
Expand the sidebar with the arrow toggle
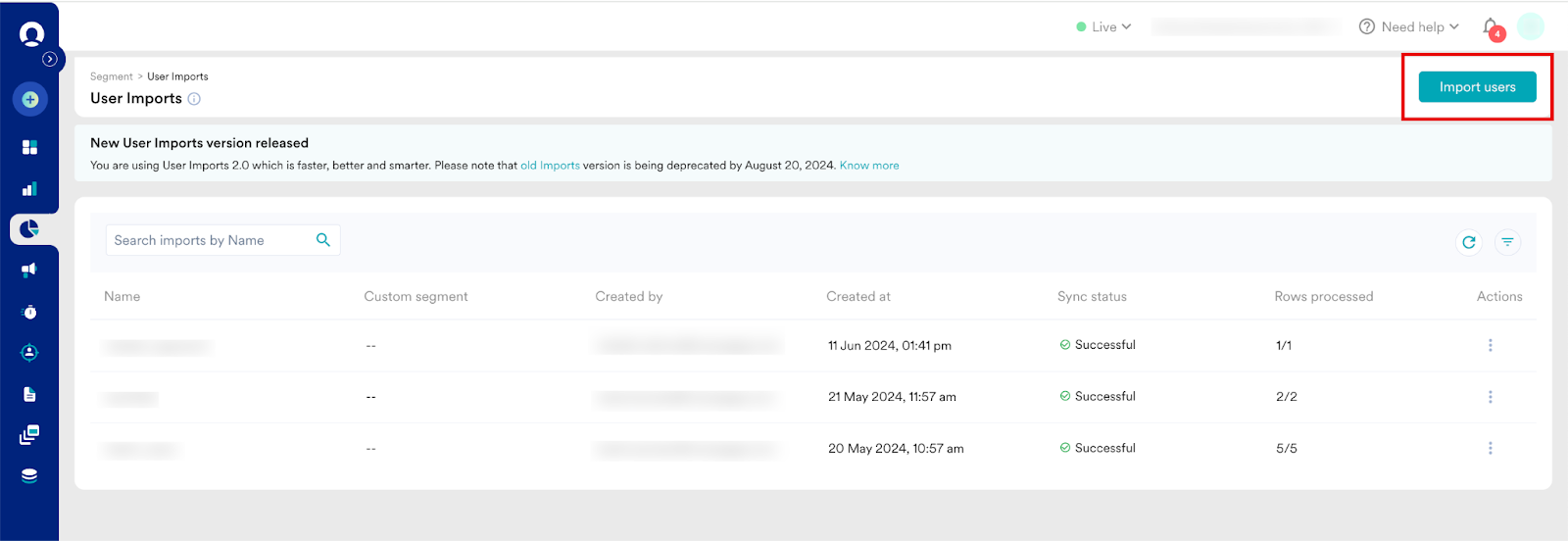pyautogui.click(x=50, y=59)
